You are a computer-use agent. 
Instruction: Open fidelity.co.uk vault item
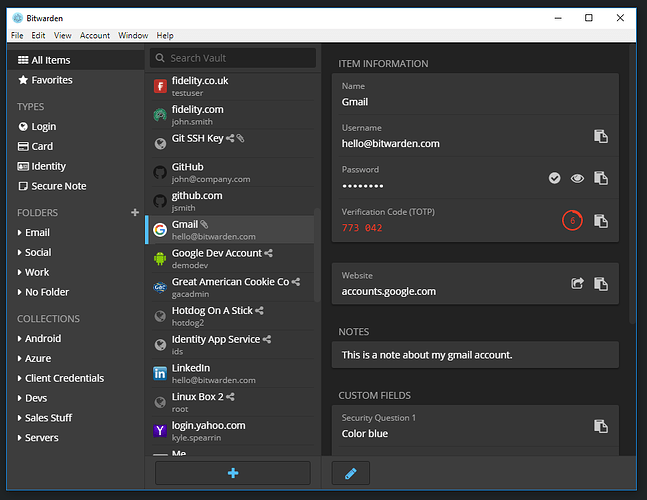(x=232, y=86)
